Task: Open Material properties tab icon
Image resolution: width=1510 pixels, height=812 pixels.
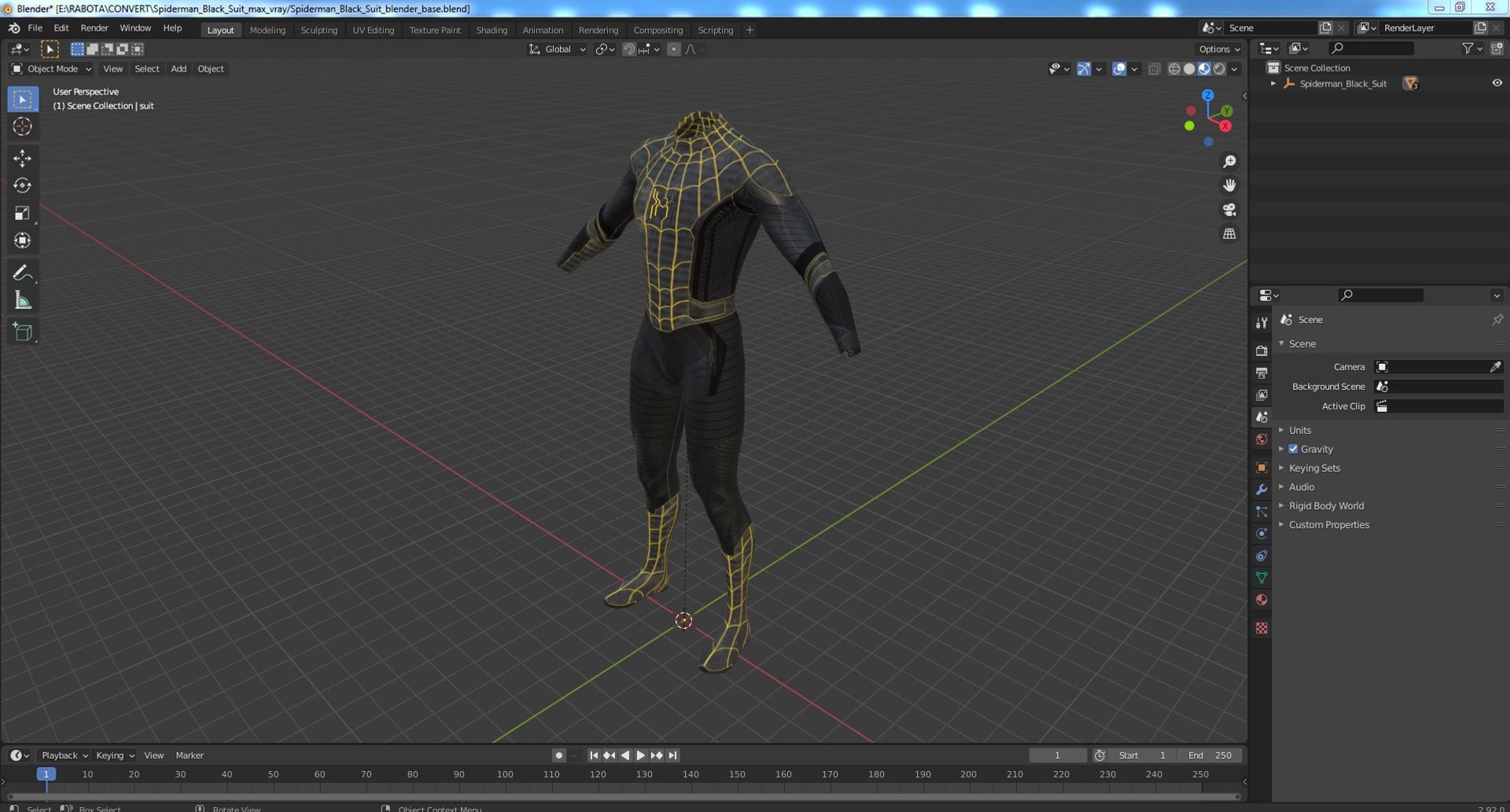Action: tap(1261, 600)
